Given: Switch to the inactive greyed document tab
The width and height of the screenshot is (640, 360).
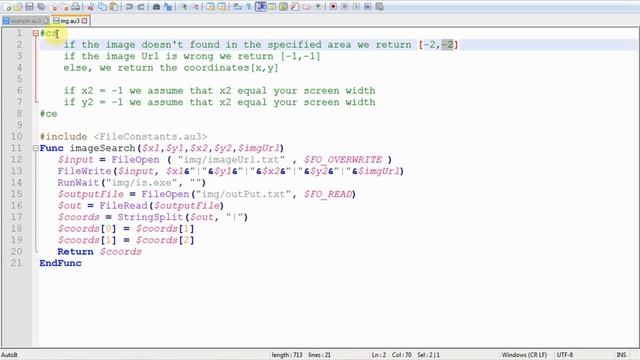Looking at the screenshot, I should (26, 20).
